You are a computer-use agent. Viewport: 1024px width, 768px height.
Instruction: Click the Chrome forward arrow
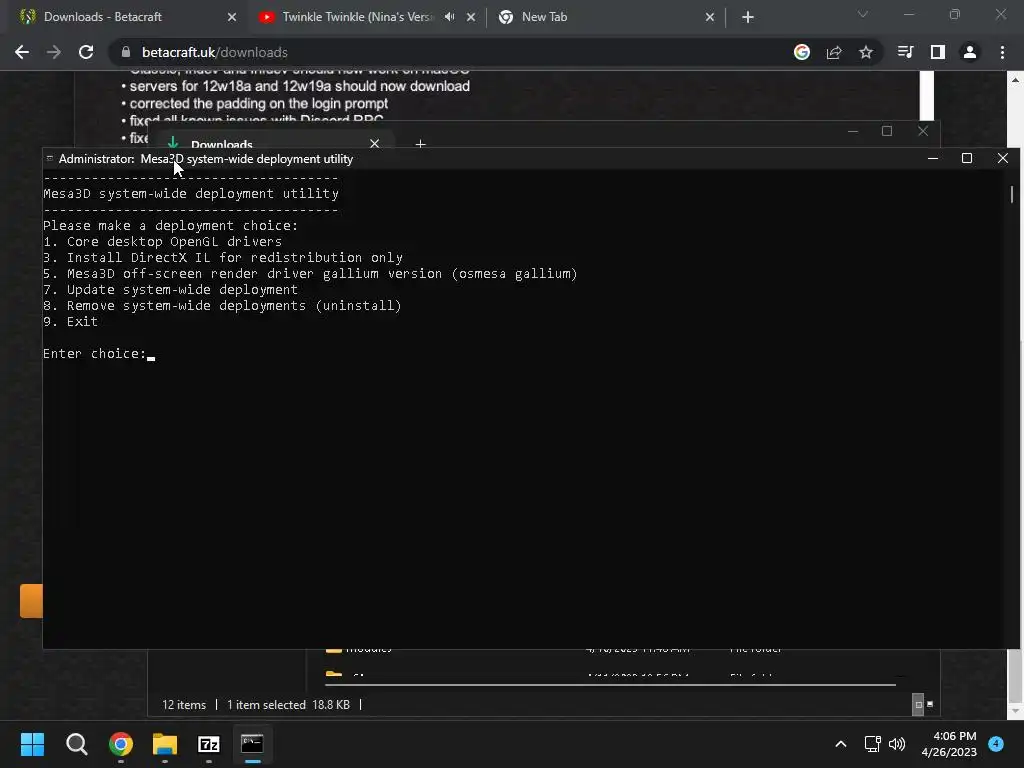pos(54,52)
